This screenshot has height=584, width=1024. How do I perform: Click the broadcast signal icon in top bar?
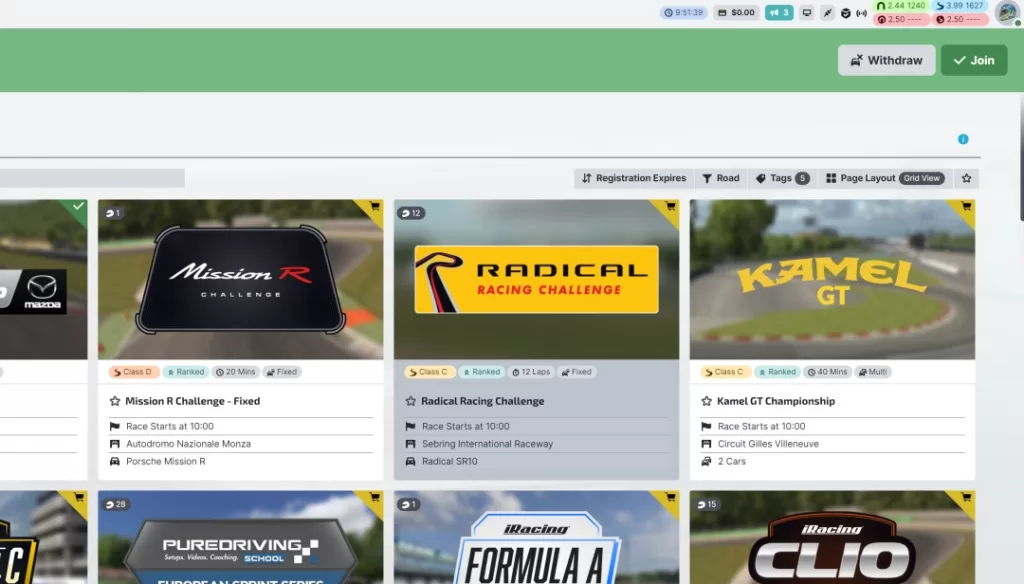coord(861,13)
